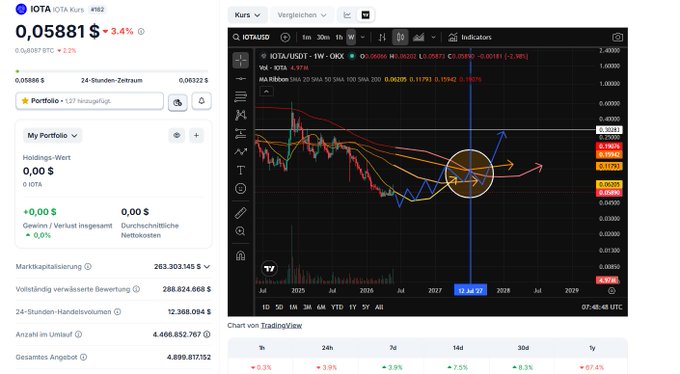Click info icon beside 4.466.852.767 supply

(x=207, y=334)
